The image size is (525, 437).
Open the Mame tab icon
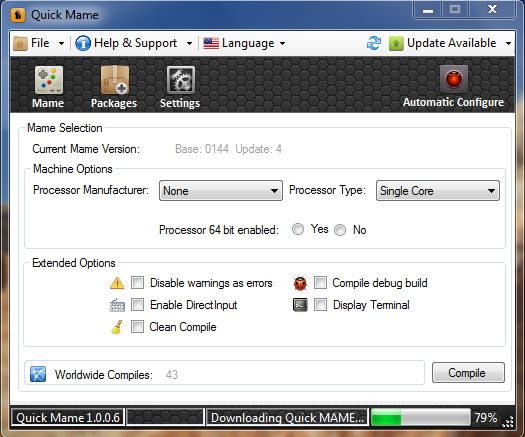(49, 80)
